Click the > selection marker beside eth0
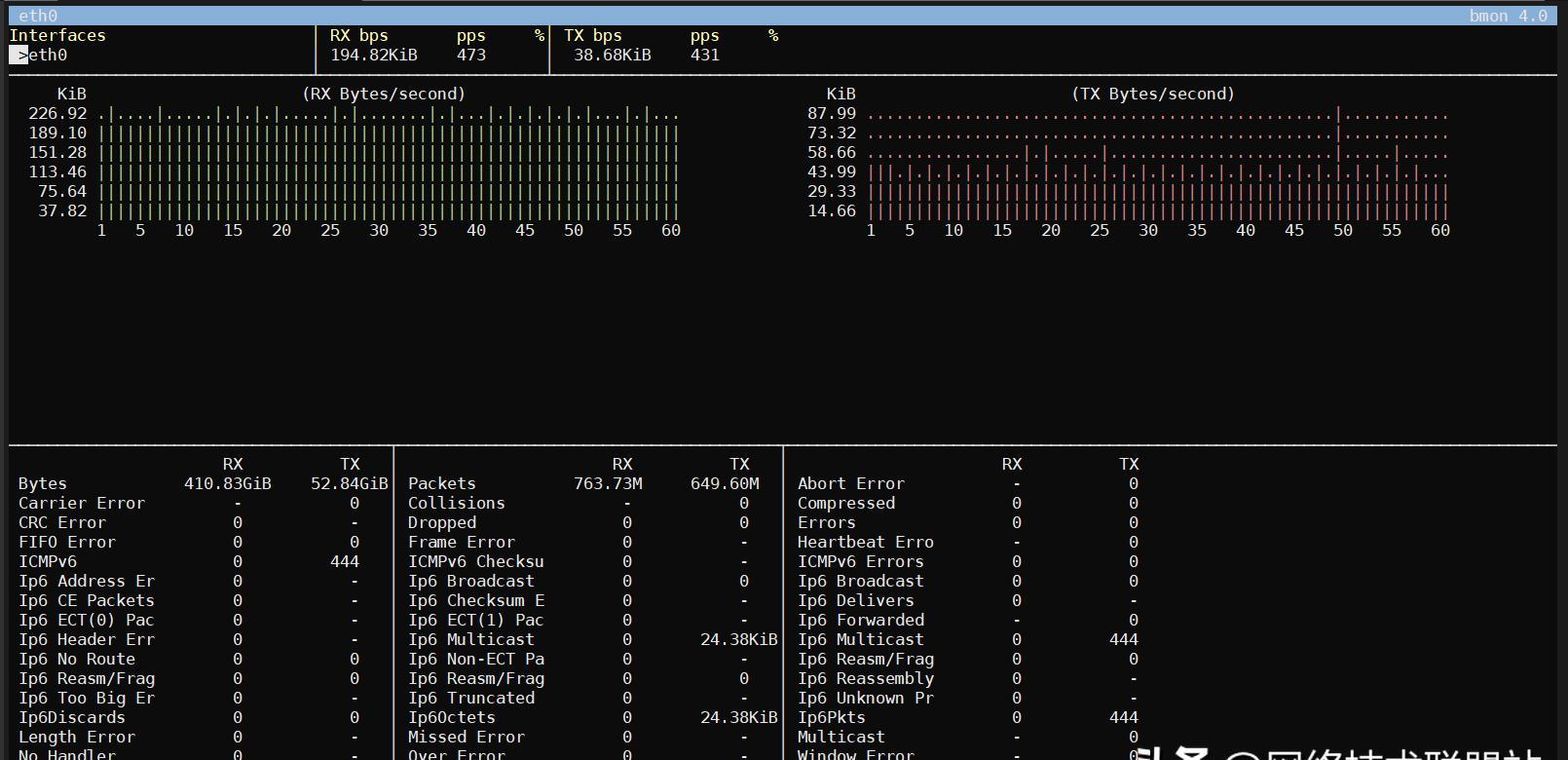 pos(19,56)
